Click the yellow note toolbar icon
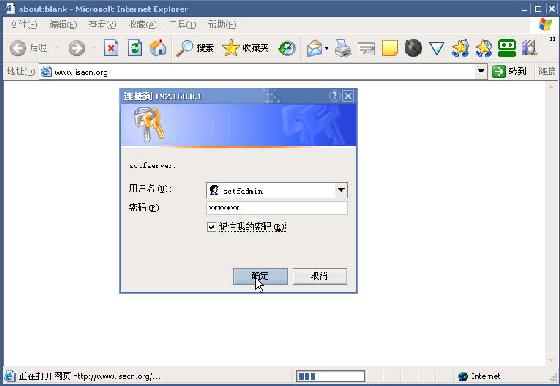 (x=390, y=48)
